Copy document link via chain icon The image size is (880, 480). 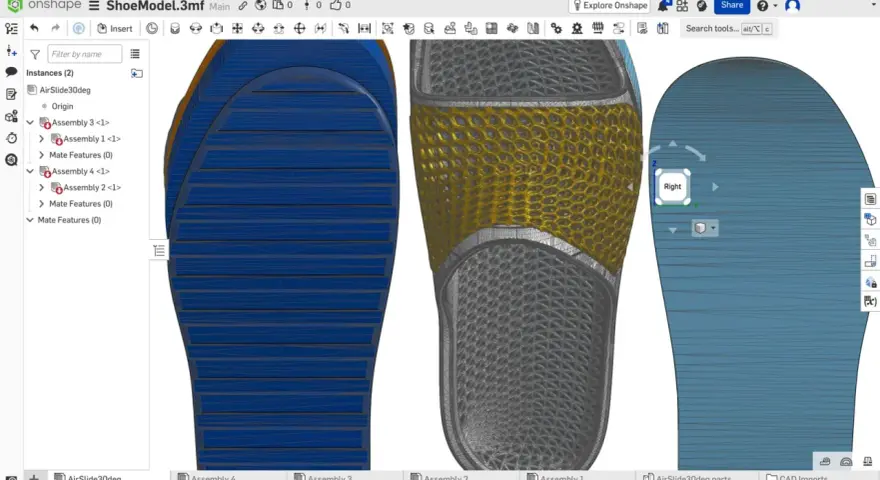pyautogui.click(x=242, y=6)
